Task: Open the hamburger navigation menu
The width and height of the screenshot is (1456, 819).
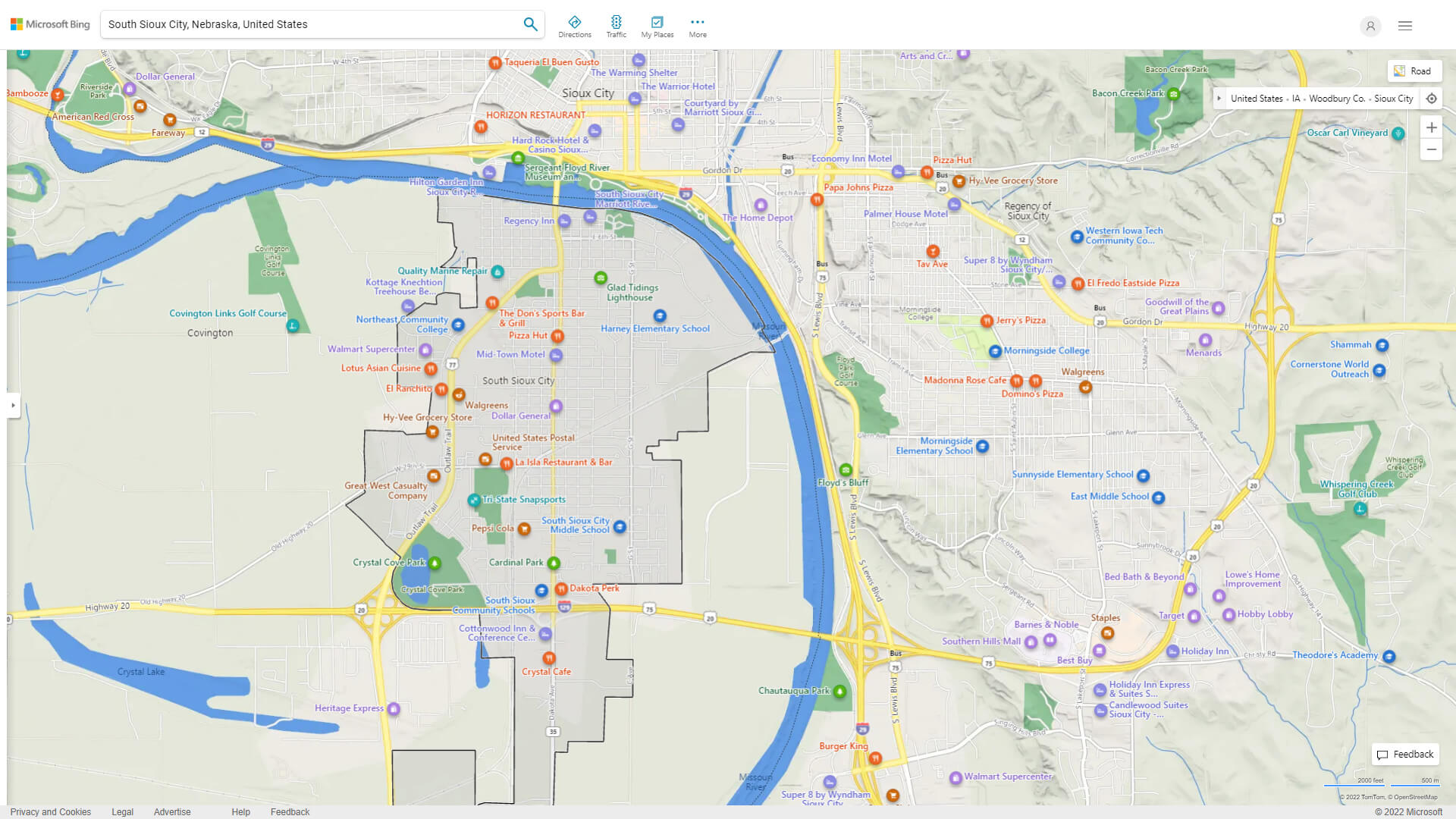Action: tap(1404, 25)
